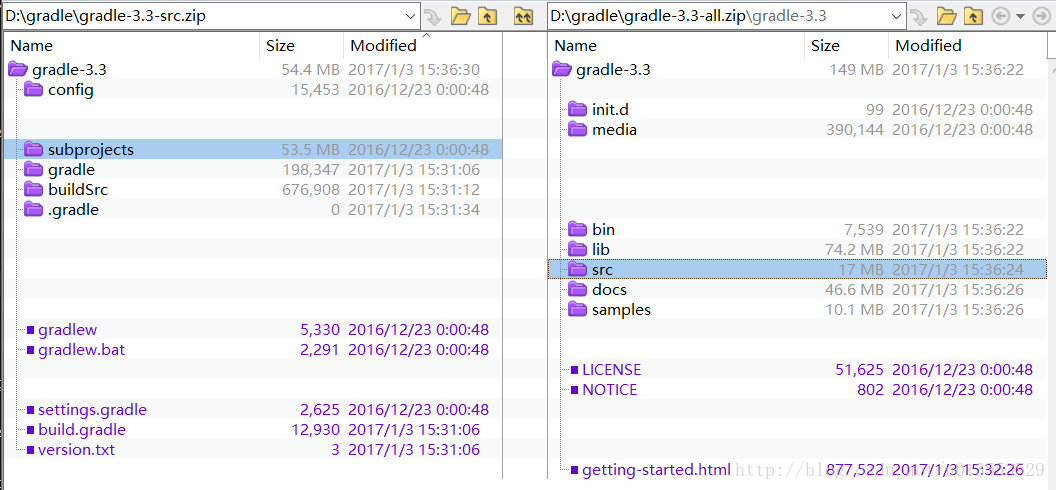
Task: Sort left pane by Size column
Action: coord(302,45)
